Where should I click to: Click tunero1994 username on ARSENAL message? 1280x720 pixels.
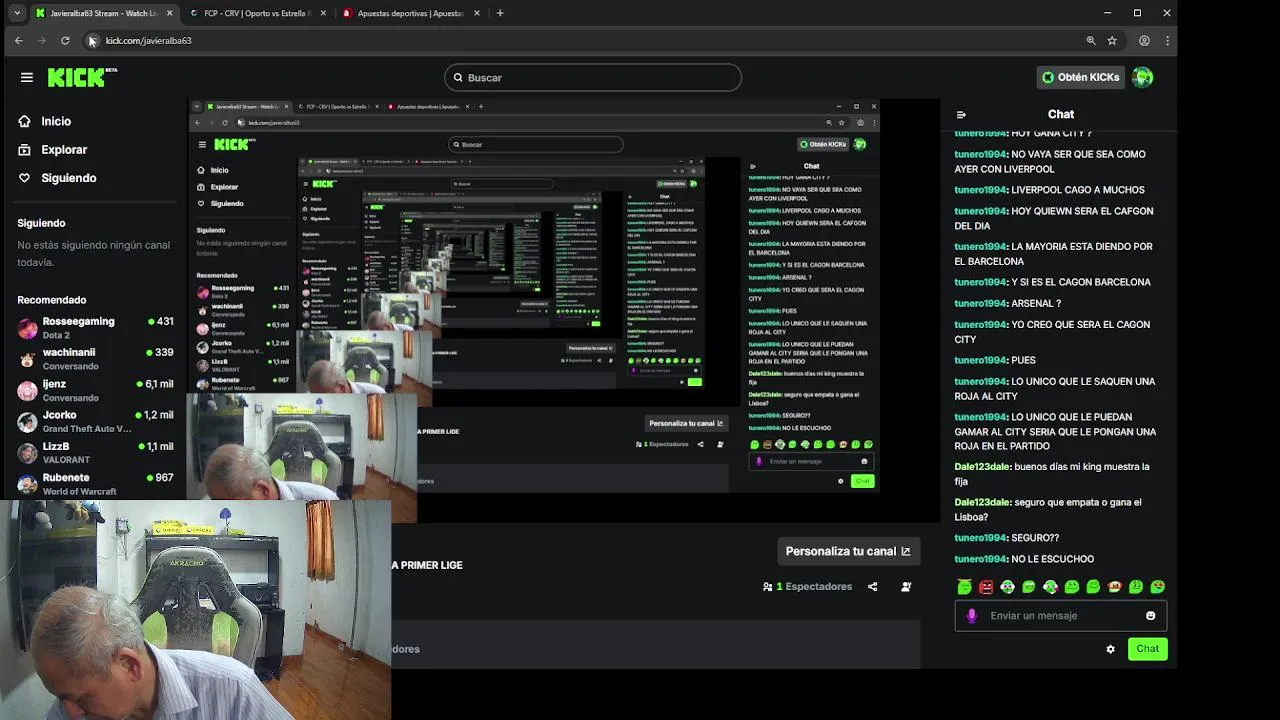(980, 303)
